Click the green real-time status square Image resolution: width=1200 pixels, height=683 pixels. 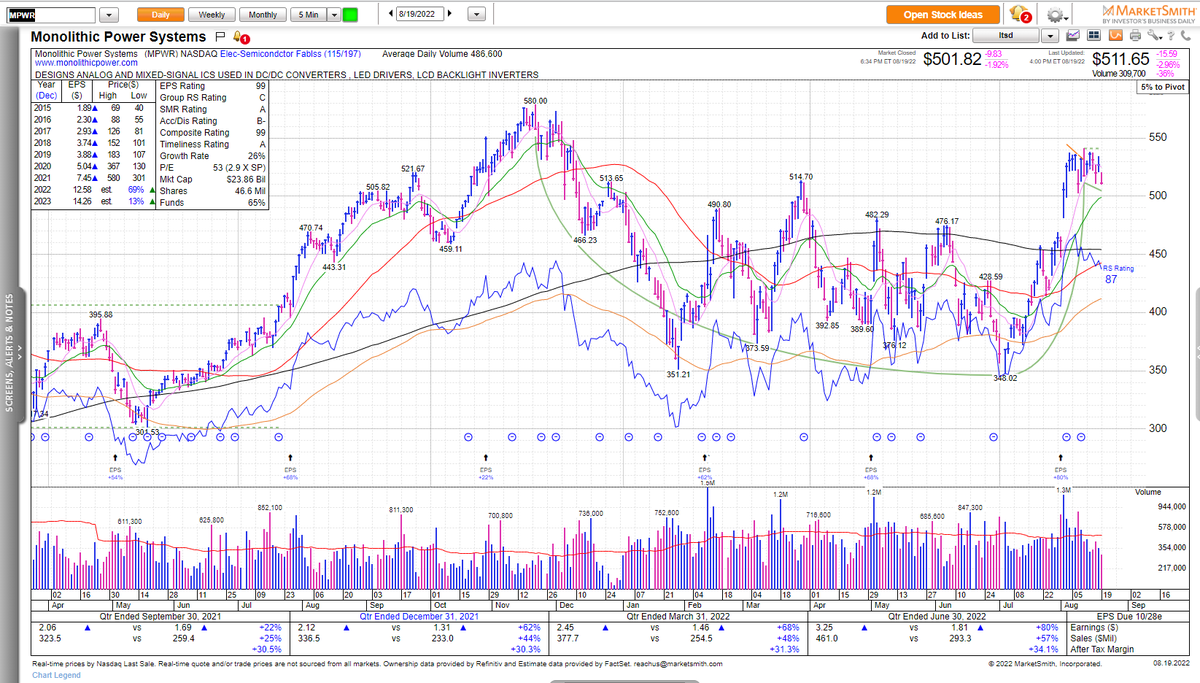[x=349, y=15]
